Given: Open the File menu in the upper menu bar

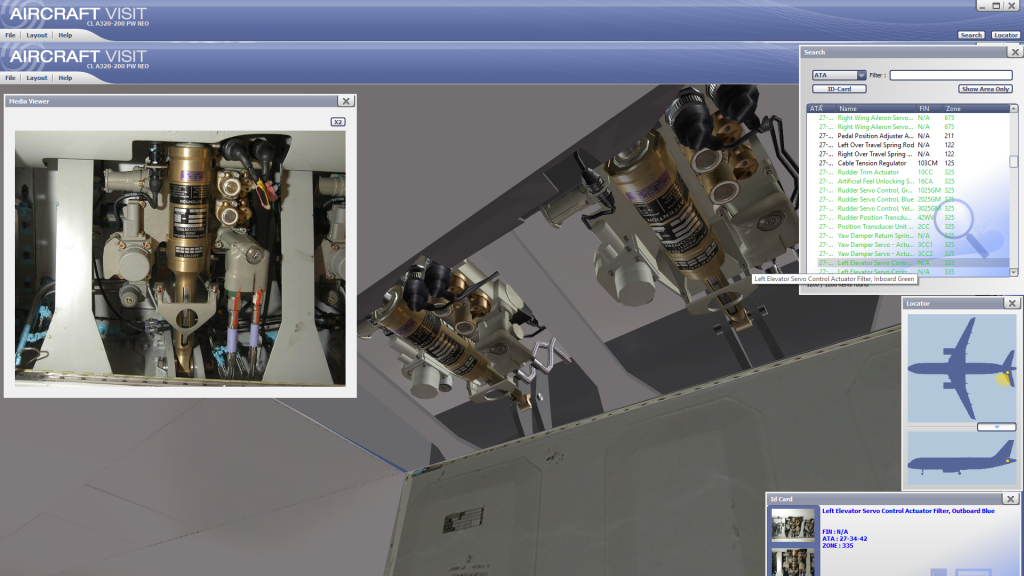Looking at the screenshot, I should tap(10, 35).
